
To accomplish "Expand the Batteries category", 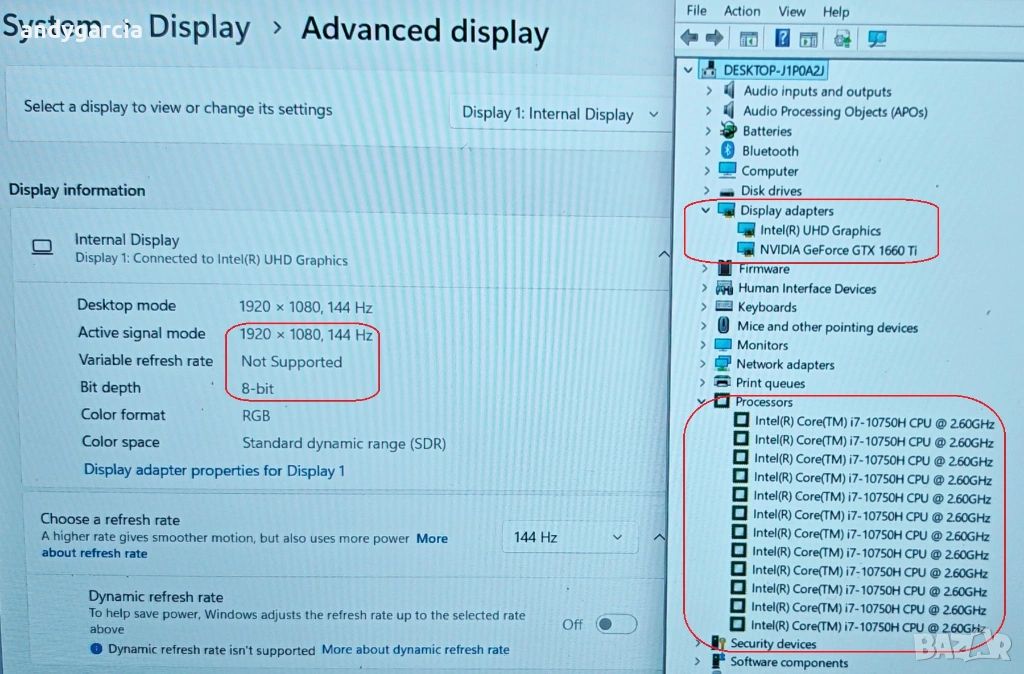I will (709, 131).
